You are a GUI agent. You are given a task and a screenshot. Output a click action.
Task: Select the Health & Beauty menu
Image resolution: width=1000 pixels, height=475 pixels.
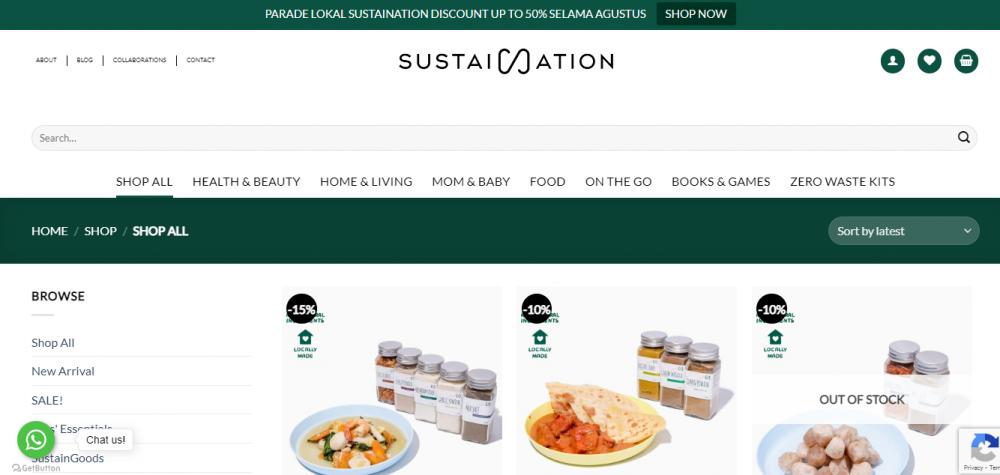click(x=246, y=182)
